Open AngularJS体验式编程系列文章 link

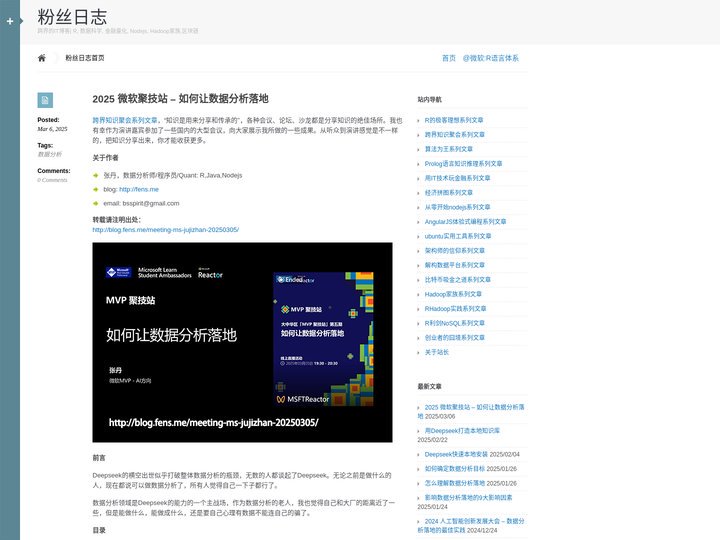point(465,222)
